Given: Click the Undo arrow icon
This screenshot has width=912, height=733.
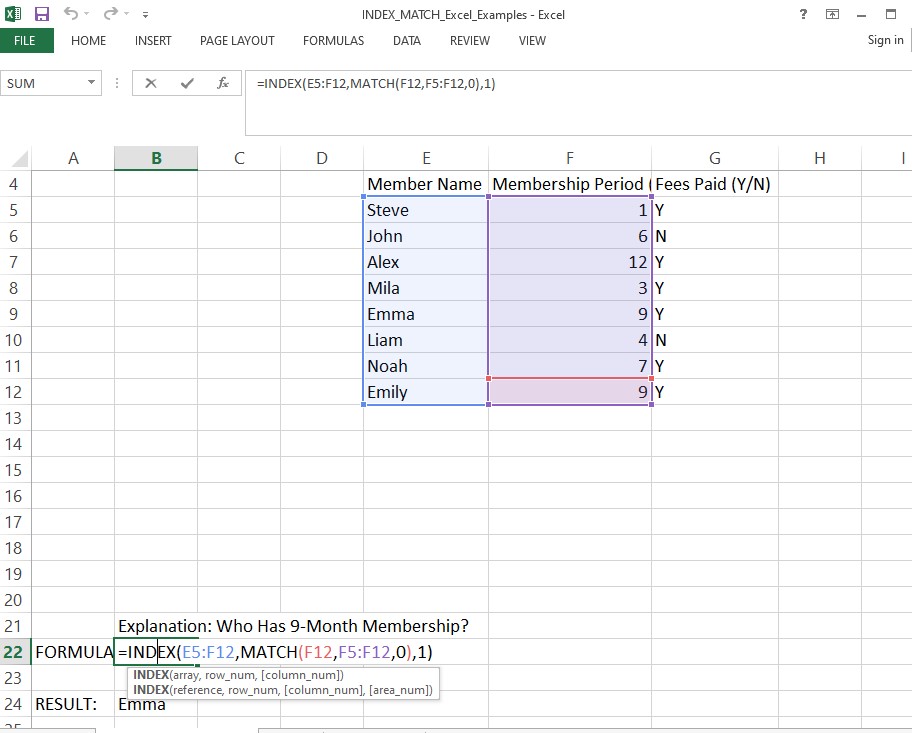Looking at the screenshot, I should 71,14.
